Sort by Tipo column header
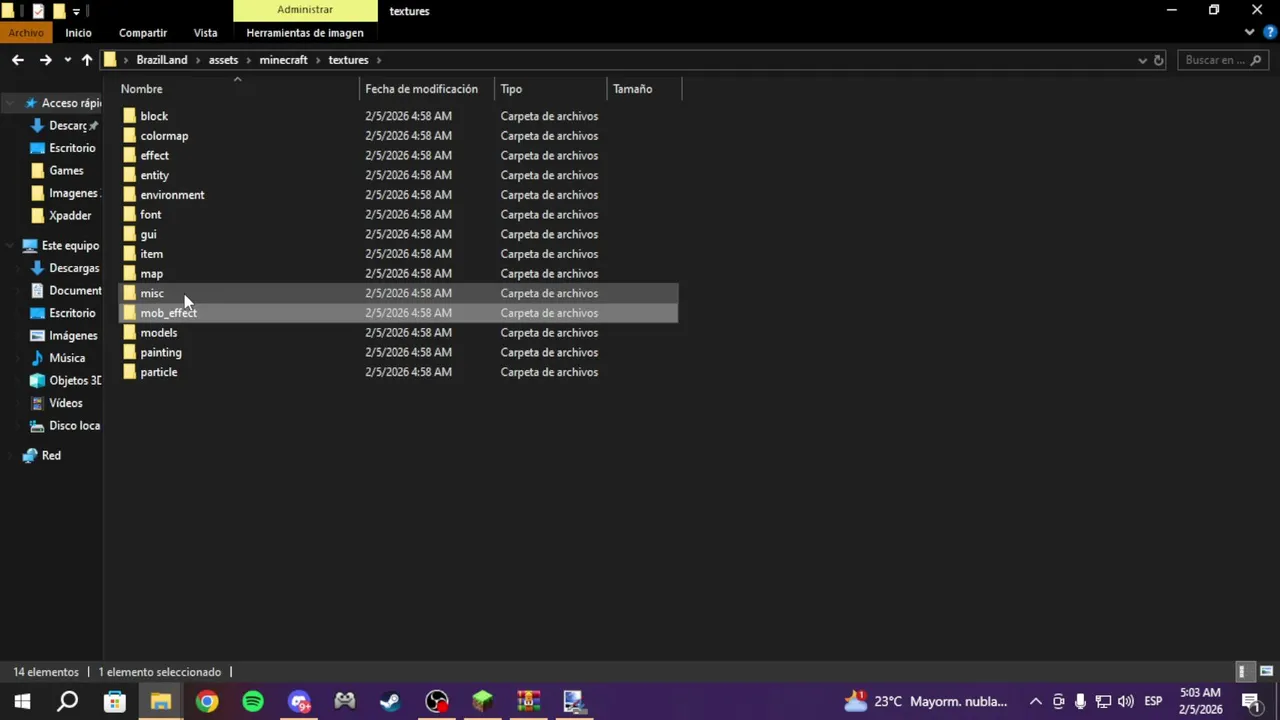Image resolution: width=1280 pixels, height=720 pixels. click(x=551, y=89)
